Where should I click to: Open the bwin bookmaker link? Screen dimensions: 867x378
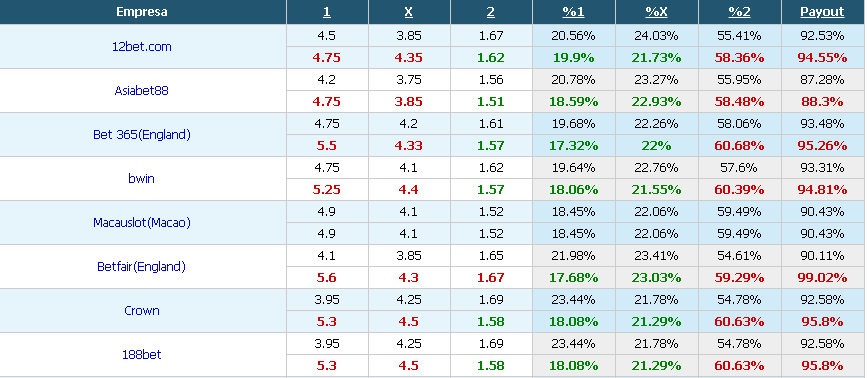click(142, 178)
